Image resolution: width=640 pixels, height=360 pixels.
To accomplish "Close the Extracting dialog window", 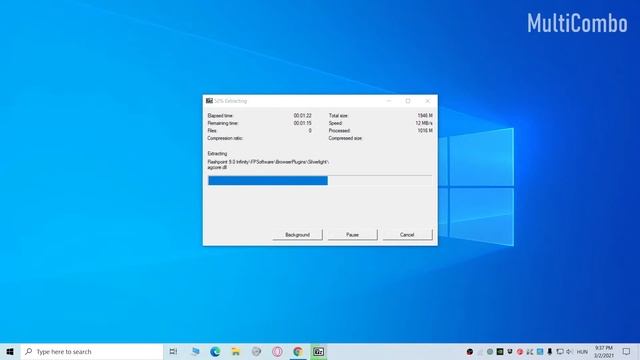I will click(427, 101).
